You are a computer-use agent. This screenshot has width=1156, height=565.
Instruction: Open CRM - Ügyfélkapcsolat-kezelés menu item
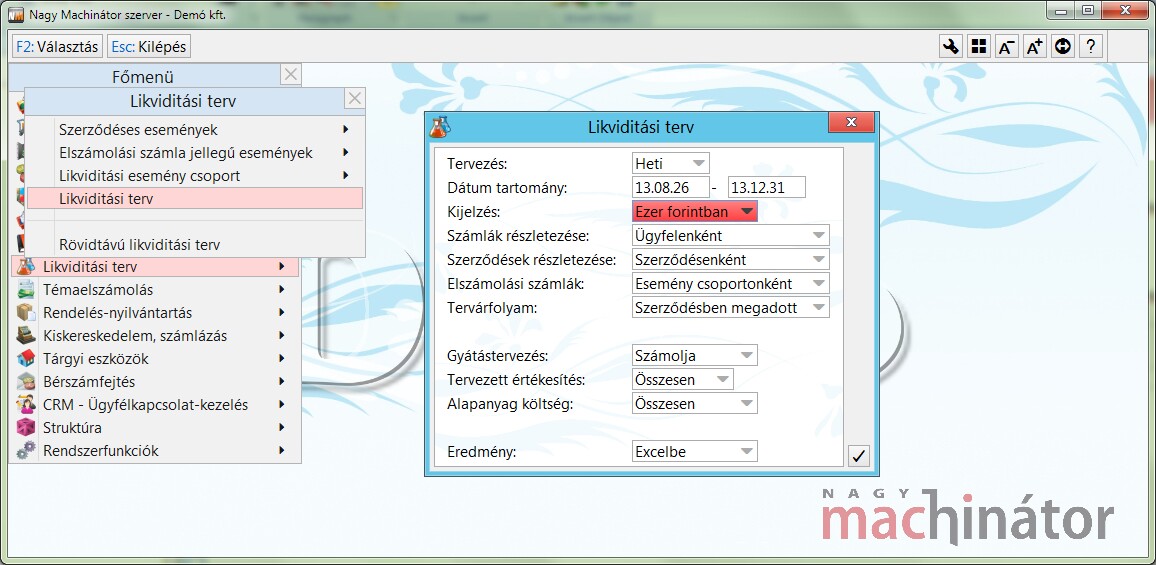(x=155, y=404)
